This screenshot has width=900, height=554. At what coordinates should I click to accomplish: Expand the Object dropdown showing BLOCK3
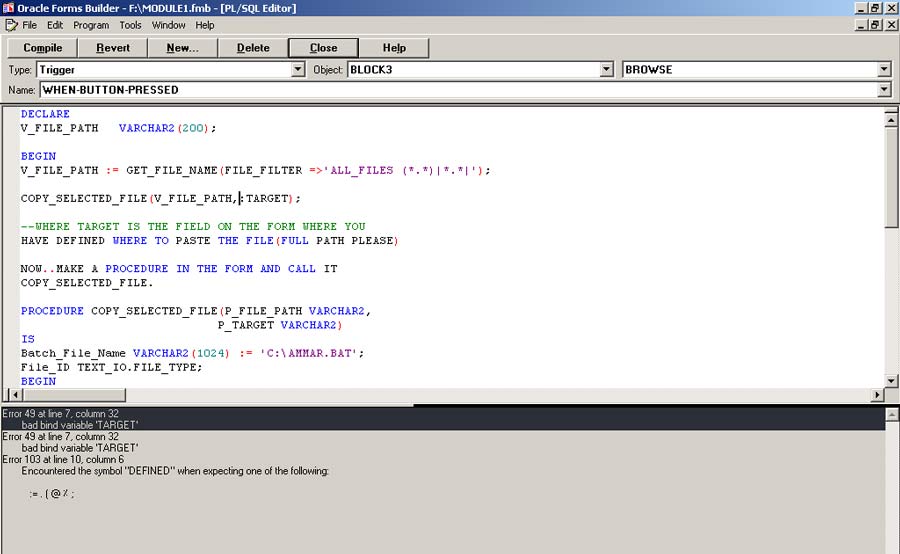tap(606, 70)
